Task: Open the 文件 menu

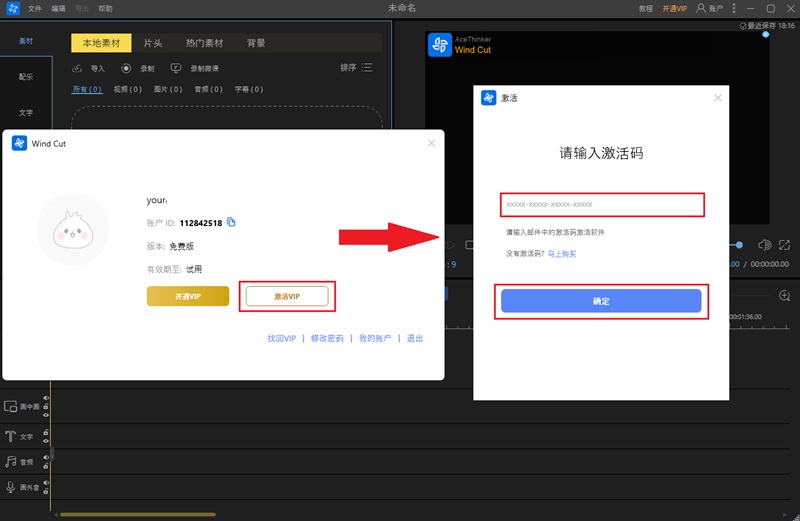Action: [x=35, y=9]
